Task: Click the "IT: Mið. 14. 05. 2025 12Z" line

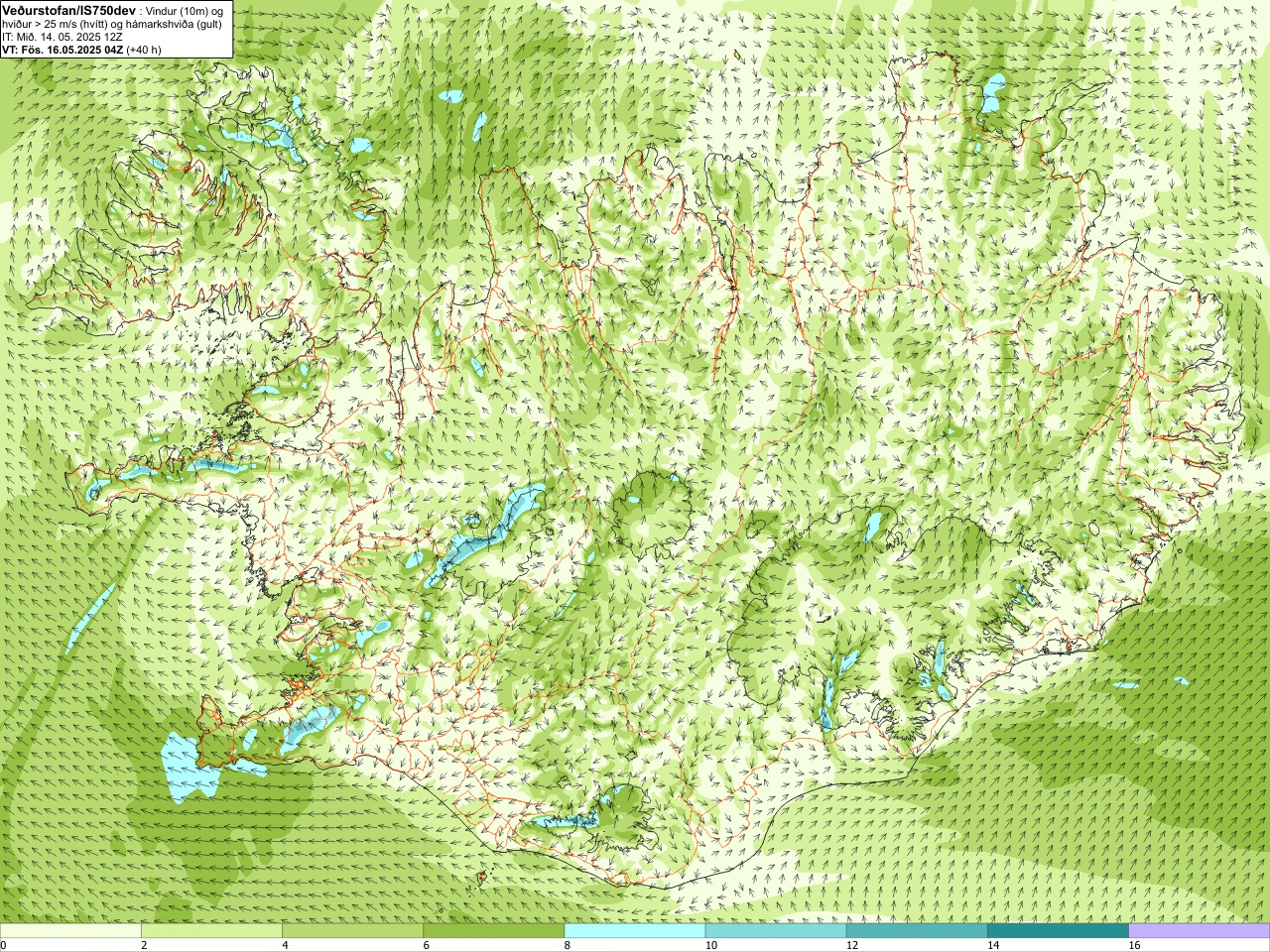Action: (x=63, y=36)
